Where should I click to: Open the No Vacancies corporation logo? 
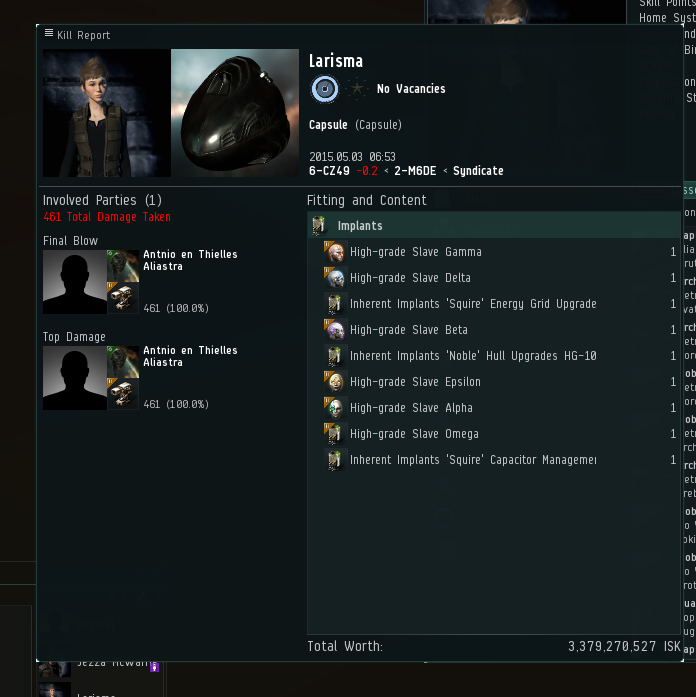click(324, 89)
